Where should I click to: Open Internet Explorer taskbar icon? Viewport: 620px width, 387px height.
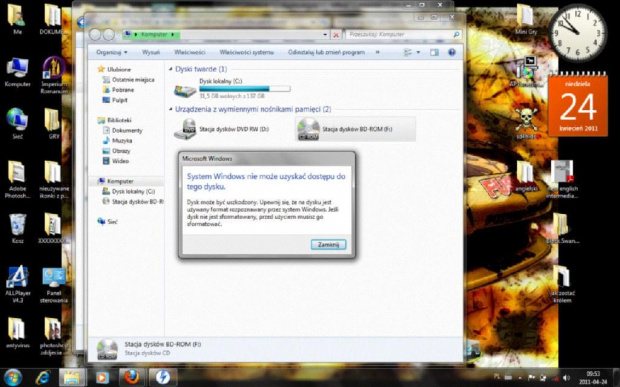click(42, 378)
